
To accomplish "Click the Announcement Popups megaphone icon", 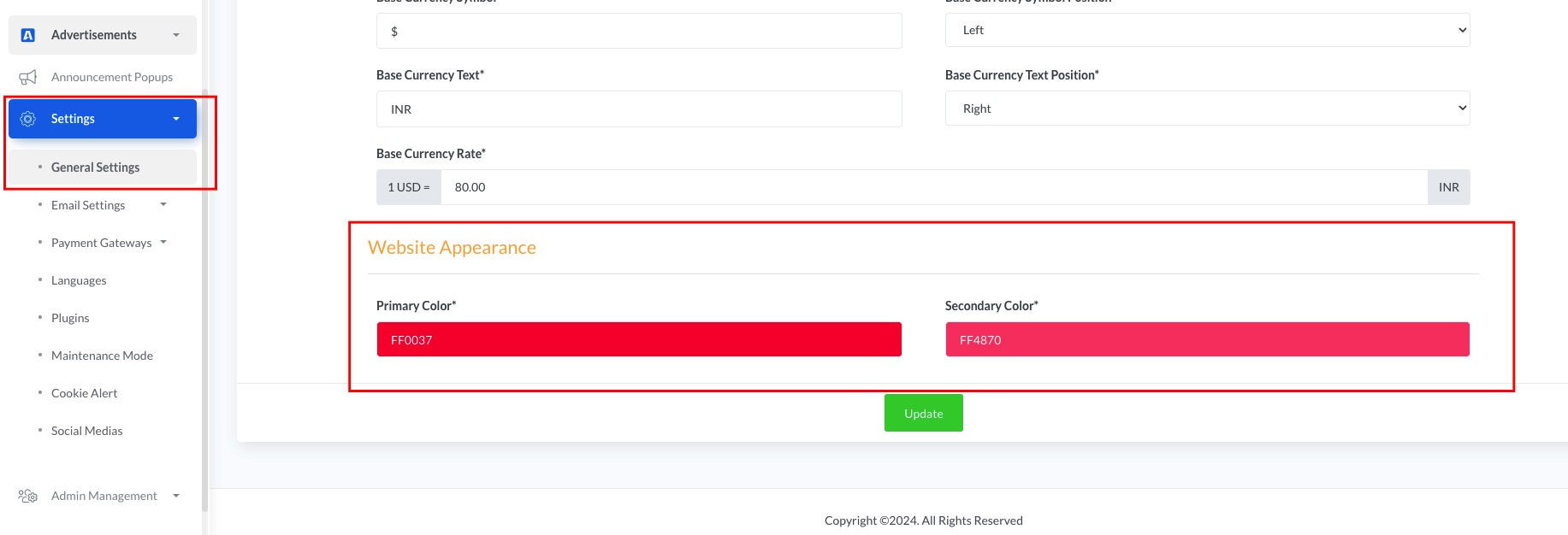I will coord(28,77).
